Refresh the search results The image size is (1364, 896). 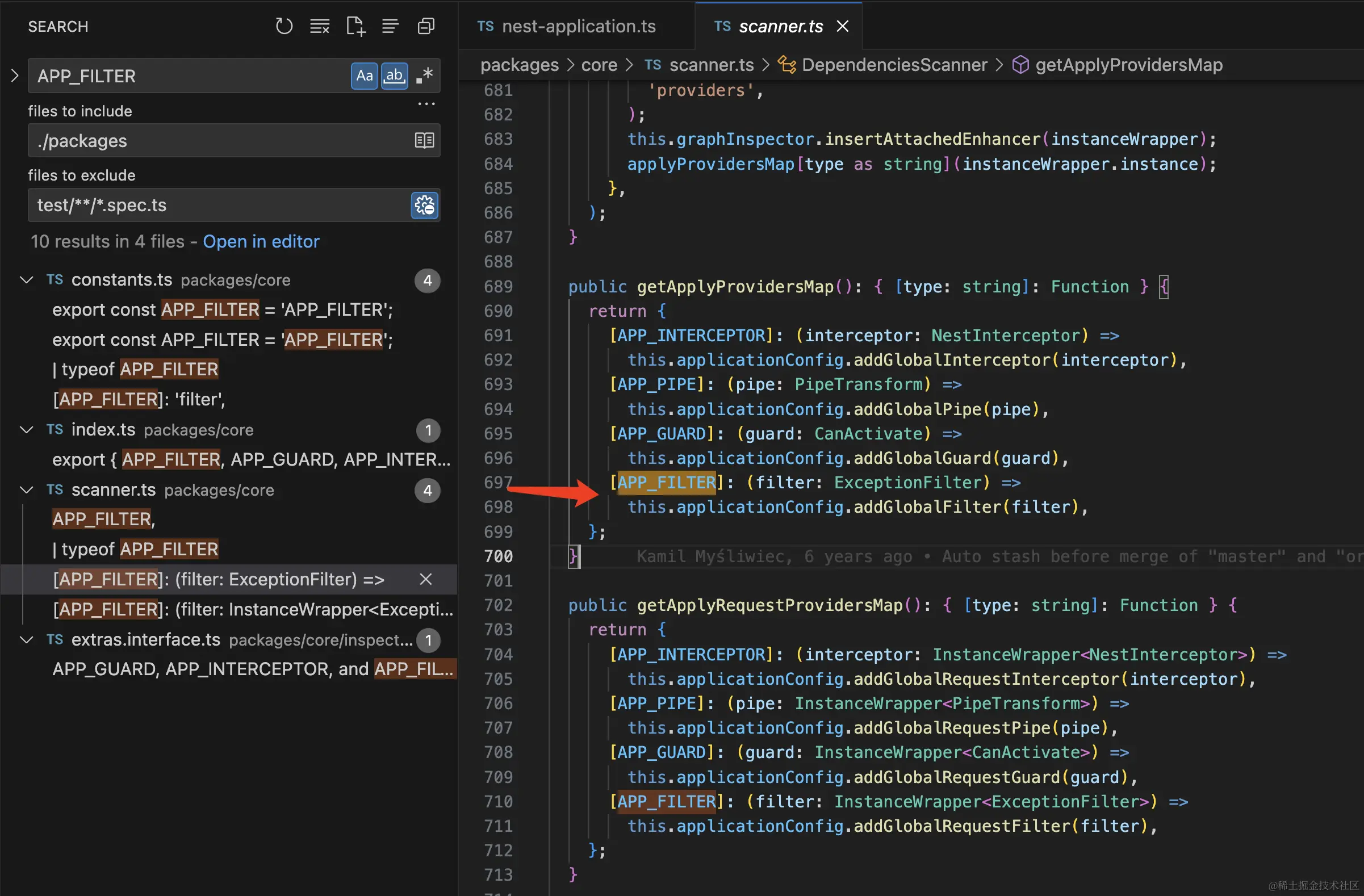coord(284,26)
